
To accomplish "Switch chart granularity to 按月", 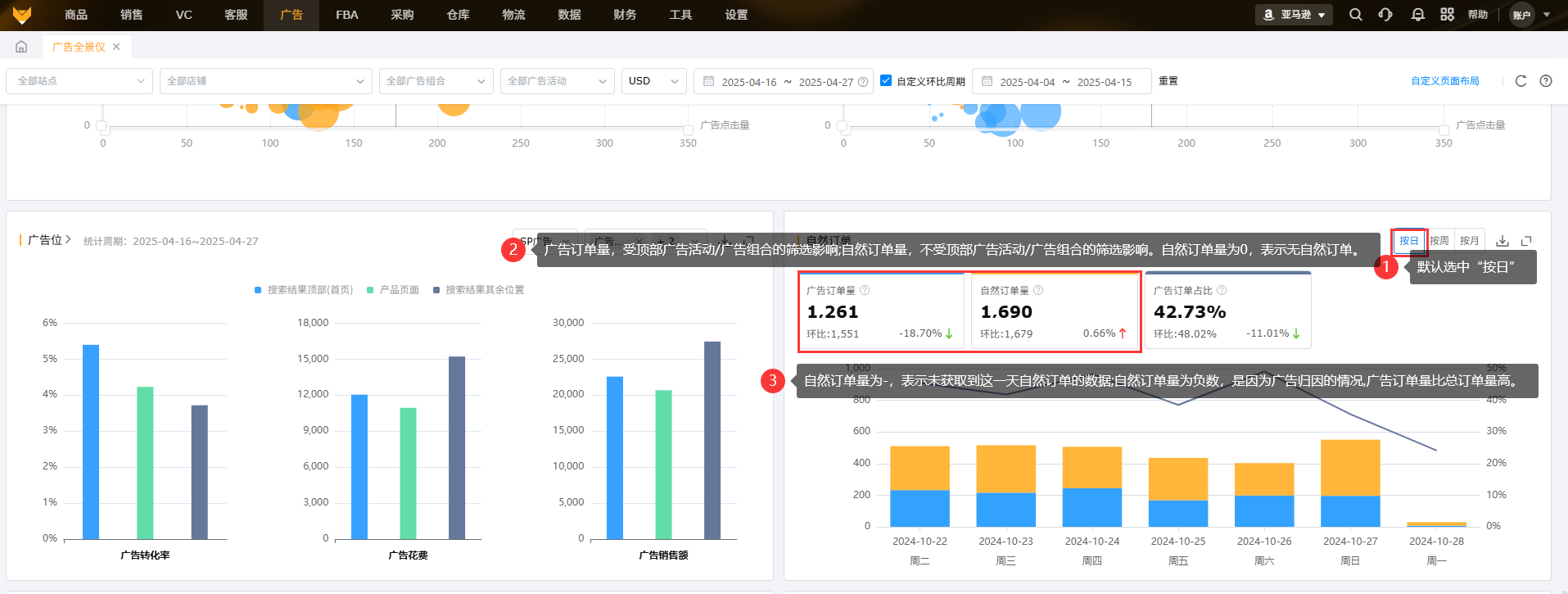I will [x=1469, y=241].
